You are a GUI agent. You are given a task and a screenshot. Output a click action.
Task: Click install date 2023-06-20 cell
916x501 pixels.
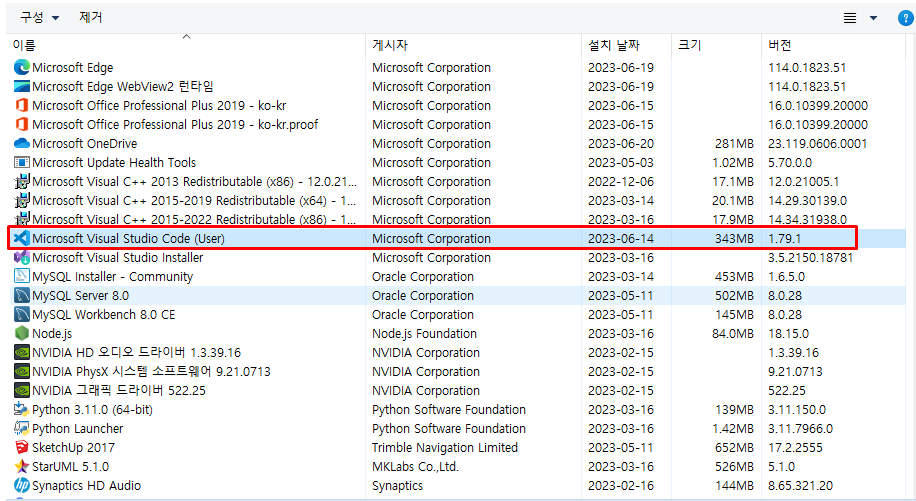pyautogui.click(x=621, y=144)
